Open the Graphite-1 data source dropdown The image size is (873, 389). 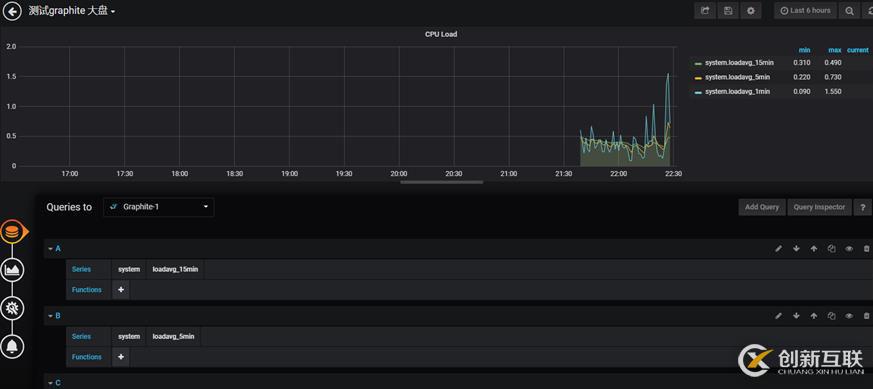(x=159, y=207)
